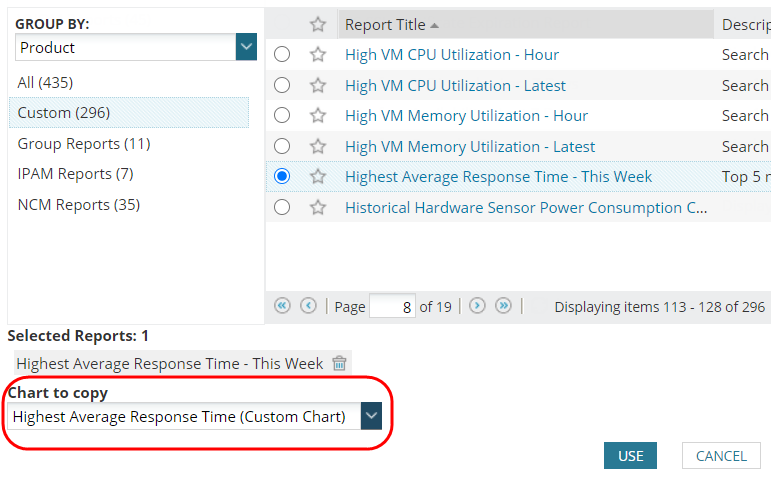Show IPAM Reports group
The height and width of the screenshot is (477, 771).
(x=76, y=174)
